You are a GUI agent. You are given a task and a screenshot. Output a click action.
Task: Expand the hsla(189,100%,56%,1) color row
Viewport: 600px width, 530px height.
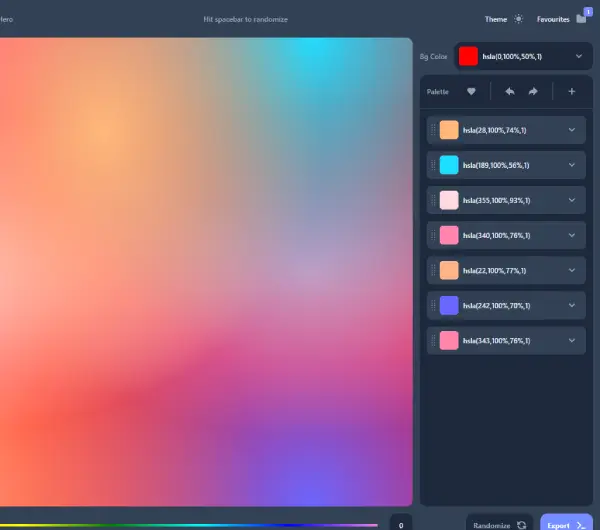pyautogui.click(x=572, y=165)
